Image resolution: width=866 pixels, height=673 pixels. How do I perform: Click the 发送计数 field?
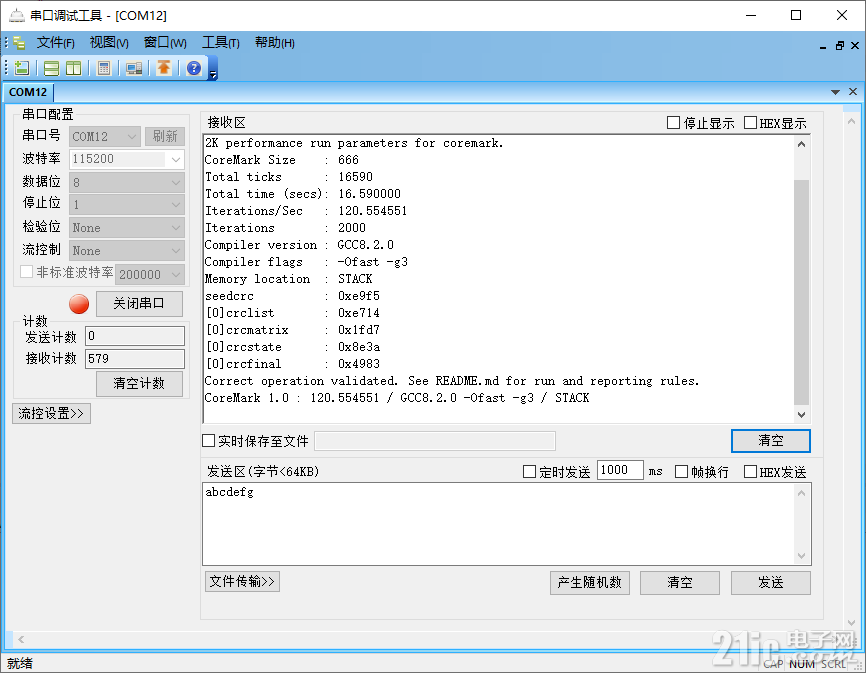135,336
